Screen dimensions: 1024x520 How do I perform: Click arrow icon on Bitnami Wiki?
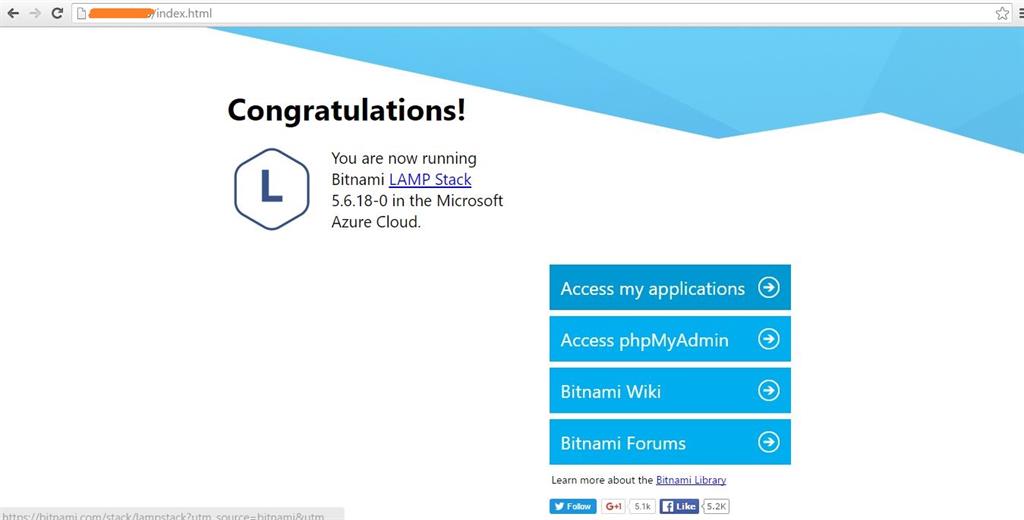pyautogui.click(x=769, y=390)
